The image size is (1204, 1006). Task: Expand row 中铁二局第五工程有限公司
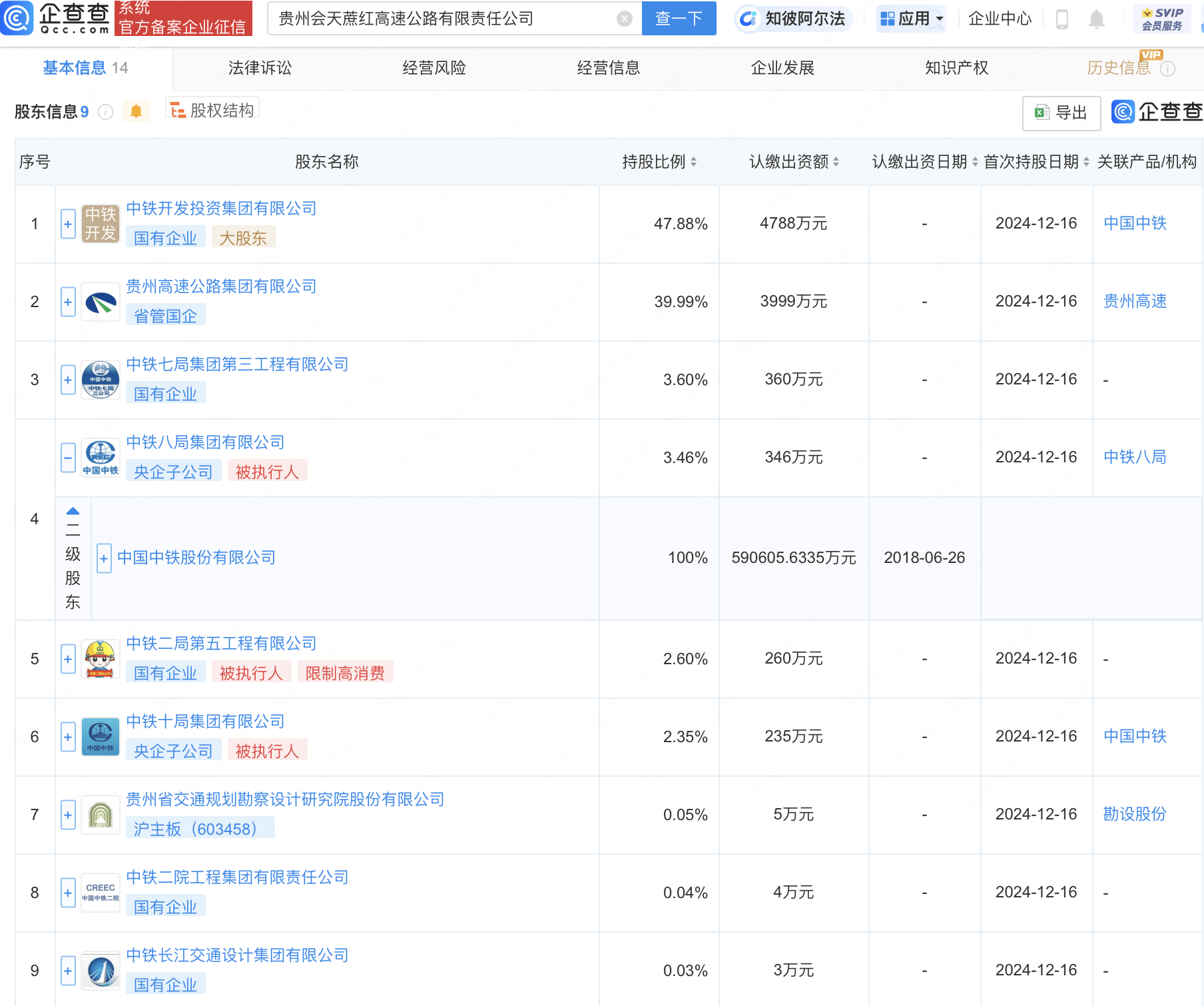[x=68, y=659]
